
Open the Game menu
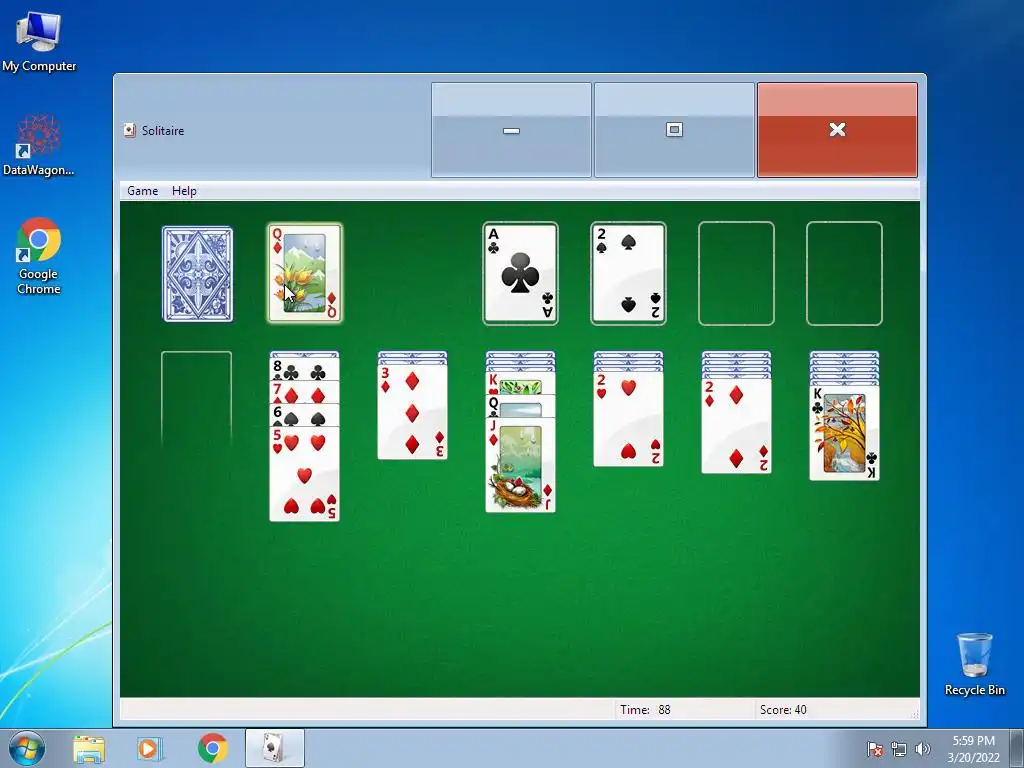[x=142, y=191]
